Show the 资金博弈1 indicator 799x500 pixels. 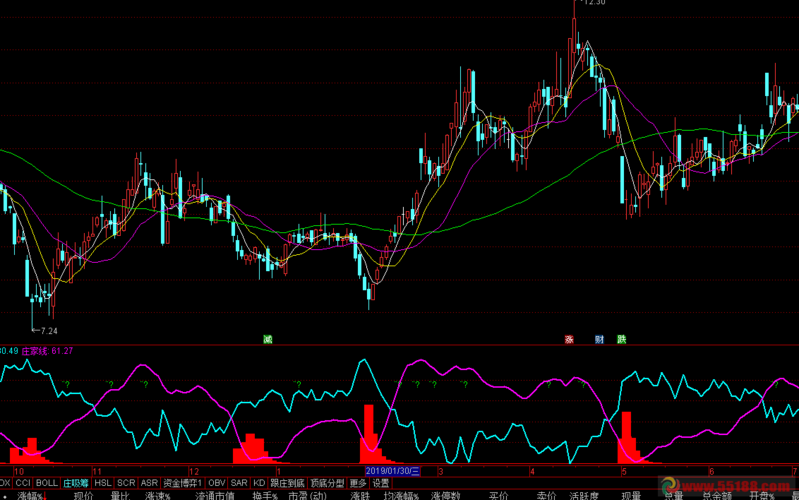[183, 482]
